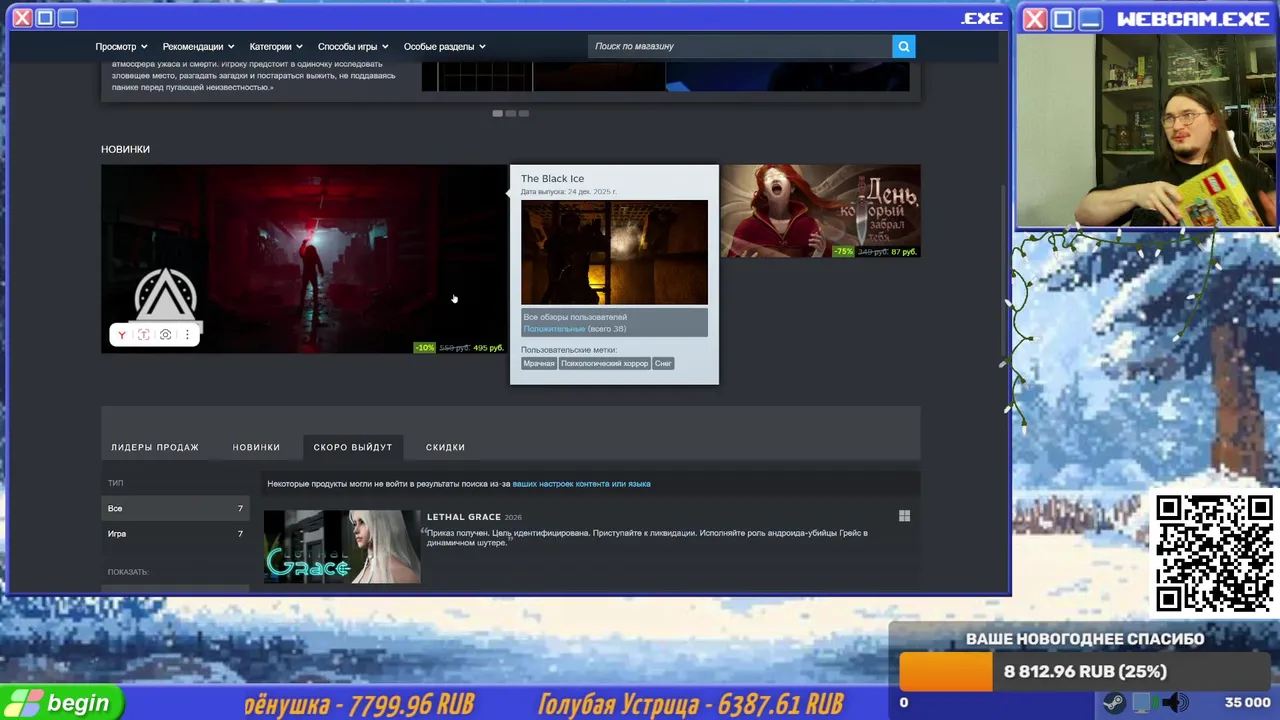Screen dimensions: 1280x720
Task: Open the Особые разделы dropdown
Action: [x=444, y=46]
